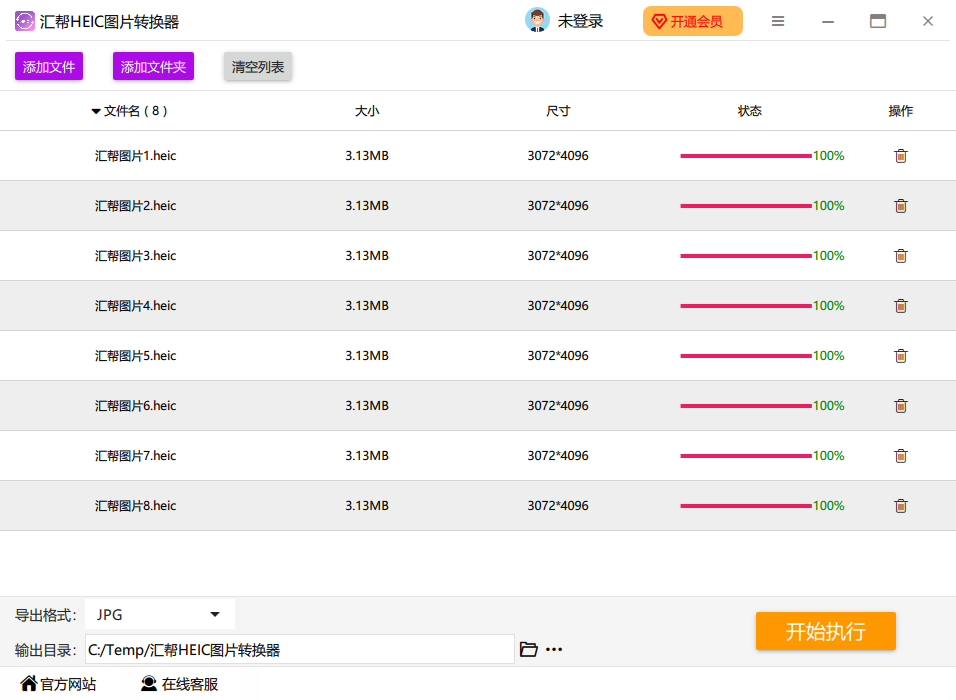Viewport: 956px width, 700px height.
Task: Toggle sort arrow beside 文件名 header
Action: pyautogui.click(x=96, y=112)
